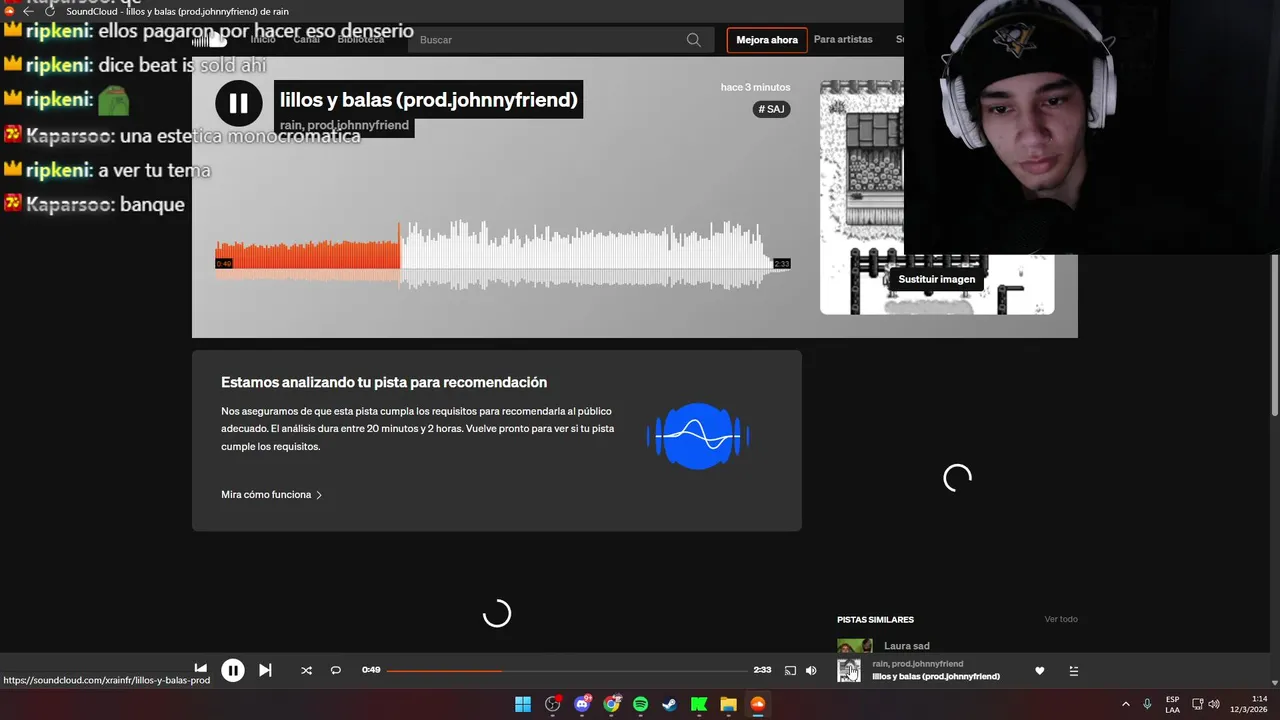Click the blue waveform analysis illustration
This screenshot has height=720, width=1280.
tap(698, 436)
